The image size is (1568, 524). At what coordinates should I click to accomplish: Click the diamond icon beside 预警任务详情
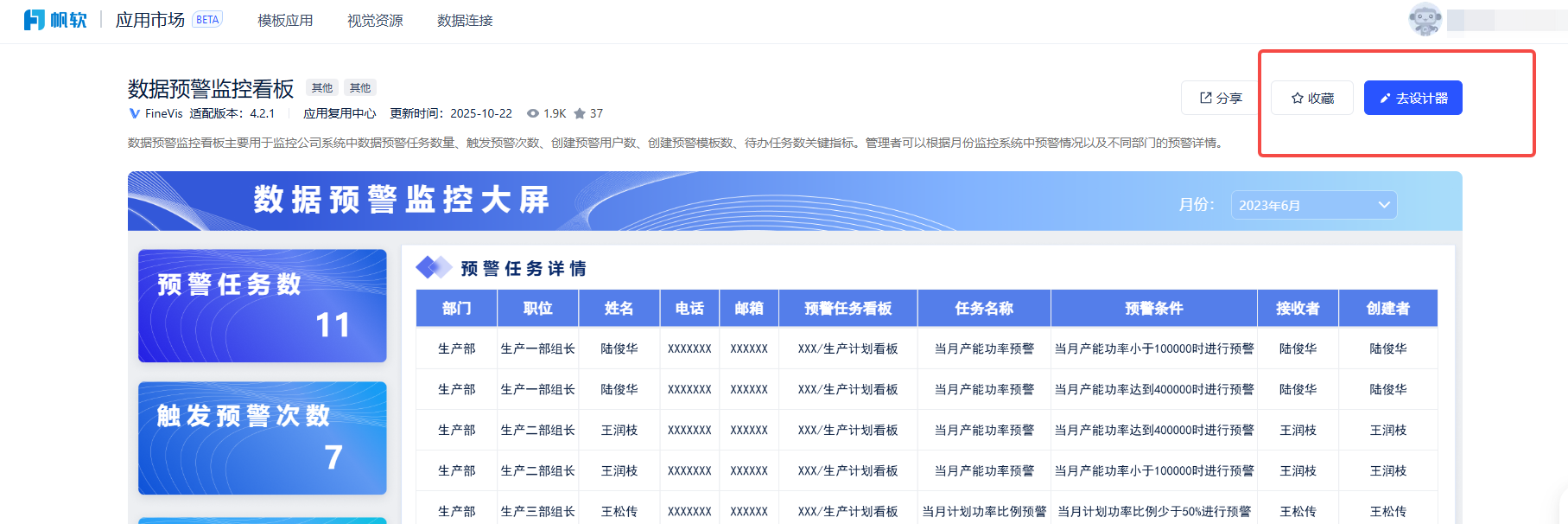433,268
